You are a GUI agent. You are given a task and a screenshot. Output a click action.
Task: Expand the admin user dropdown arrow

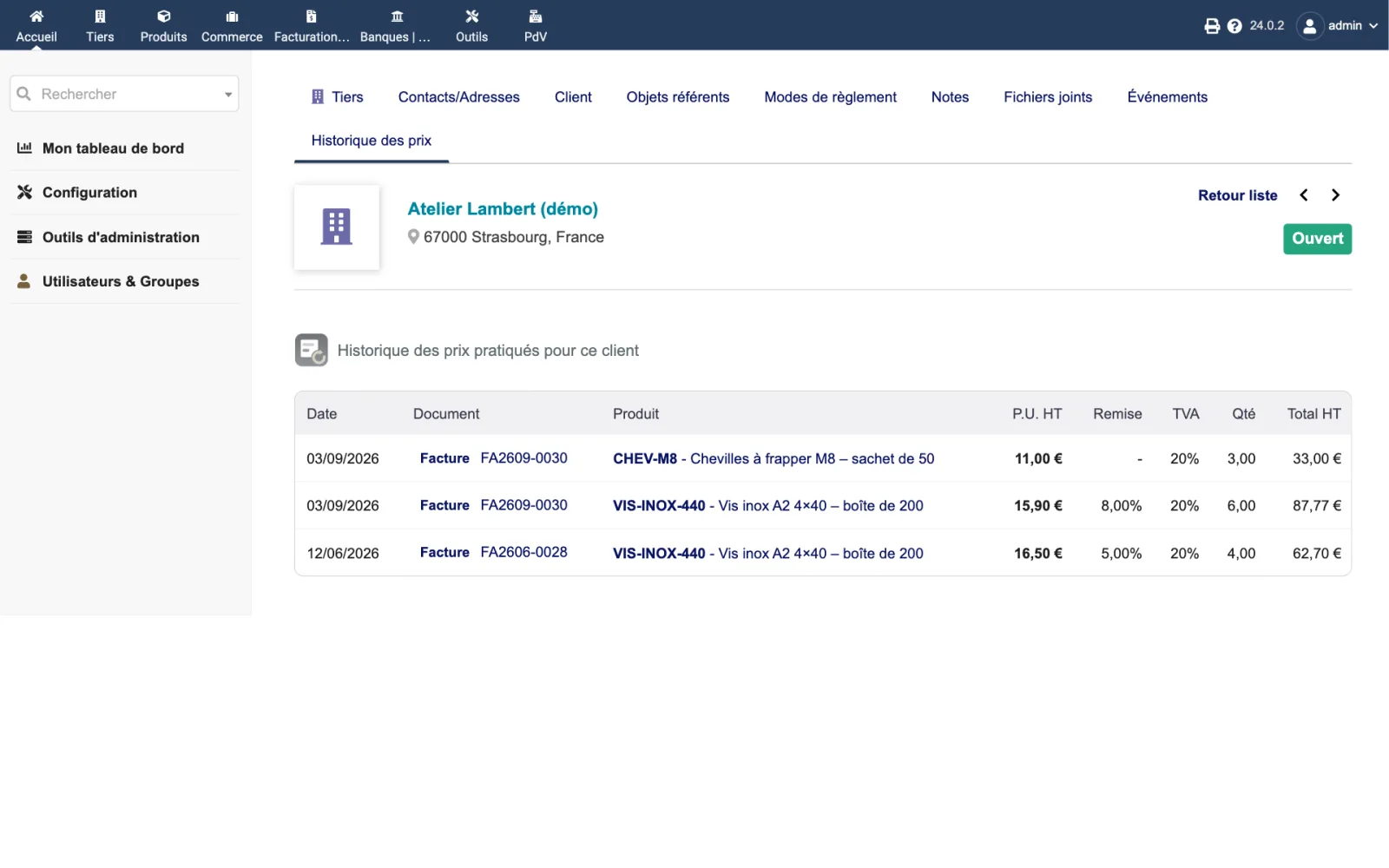[1373, 26]
